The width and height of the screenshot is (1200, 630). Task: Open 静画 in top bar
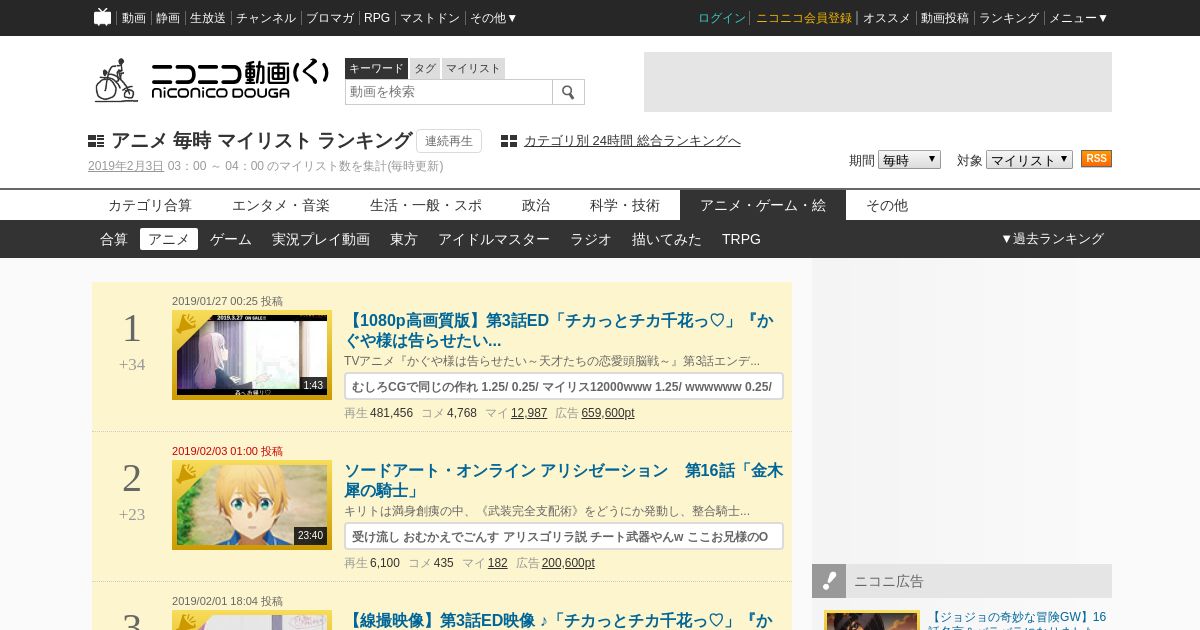pyautogui.click(x=168, y=18)
